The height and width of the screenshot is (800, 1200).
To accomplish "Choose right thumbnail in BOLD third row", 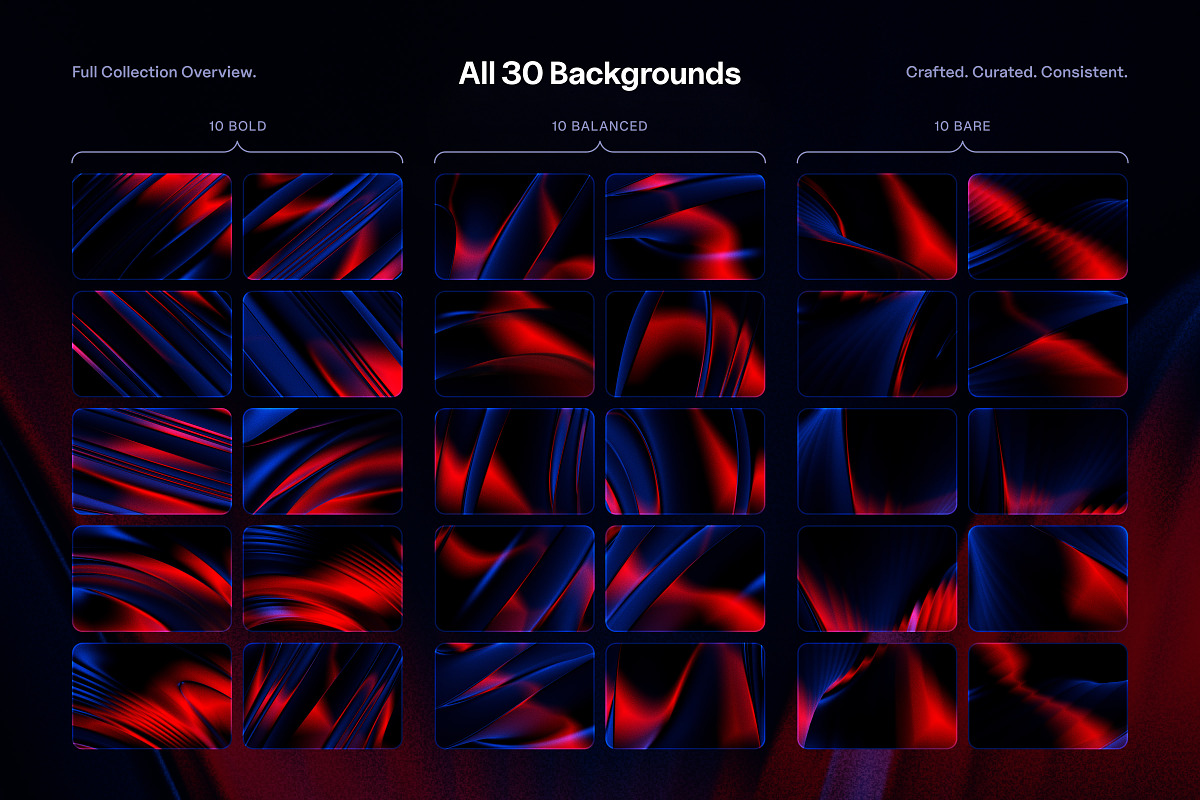I will (323, 461).
